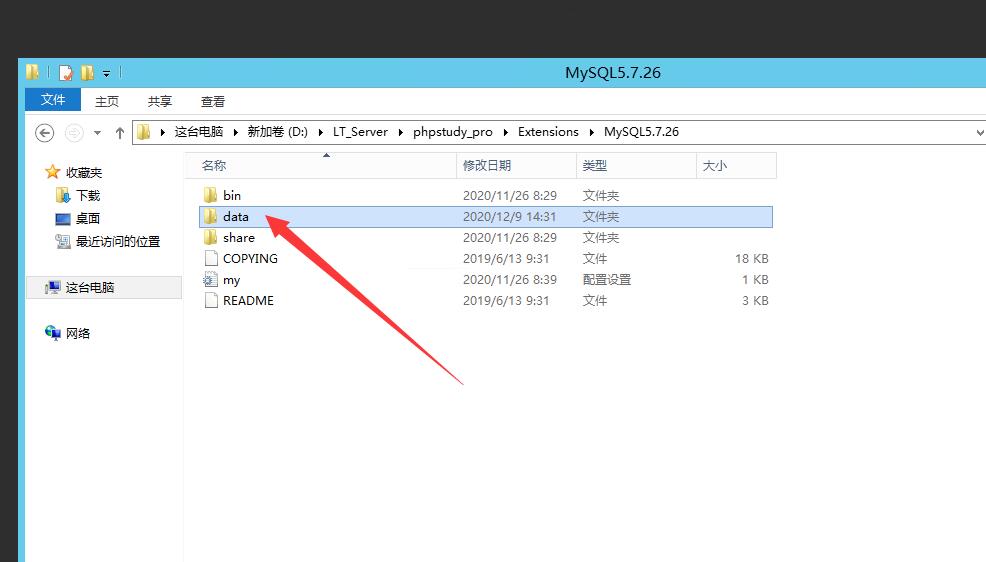Select the COPYING file
The image size is (986, 562).
click(250, 258)
